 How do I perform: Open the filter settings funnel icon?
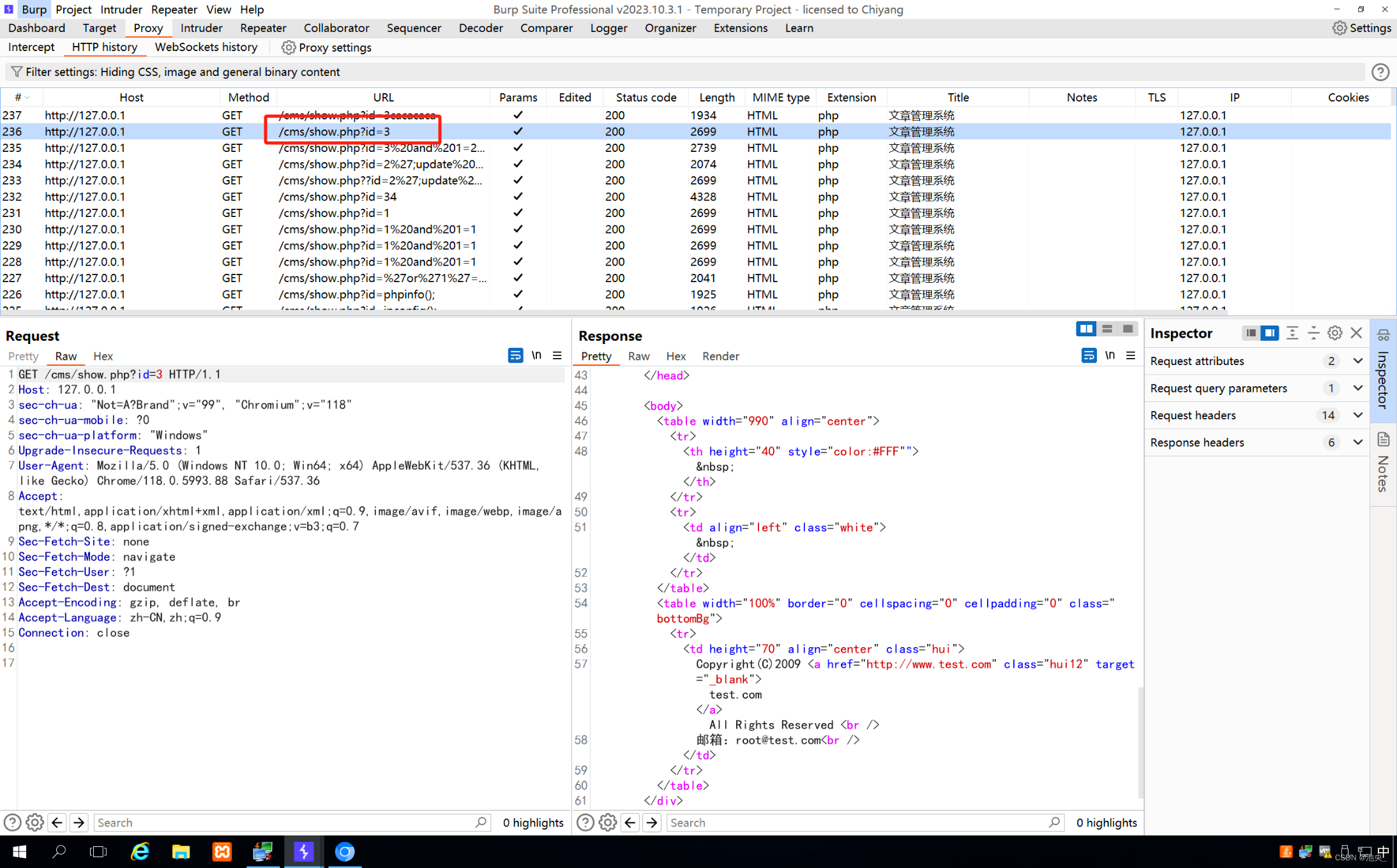(17, 71)
